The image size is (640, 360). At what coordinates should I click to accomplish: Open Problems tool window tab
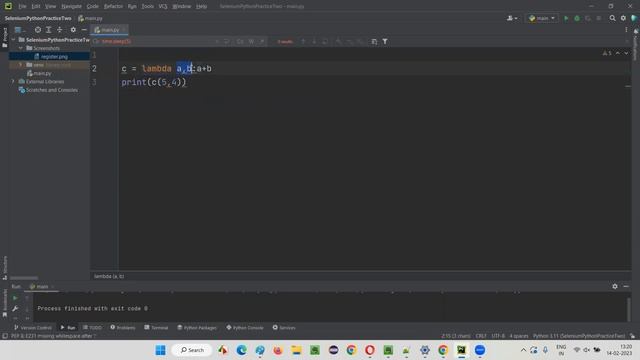tap(123, 328)
